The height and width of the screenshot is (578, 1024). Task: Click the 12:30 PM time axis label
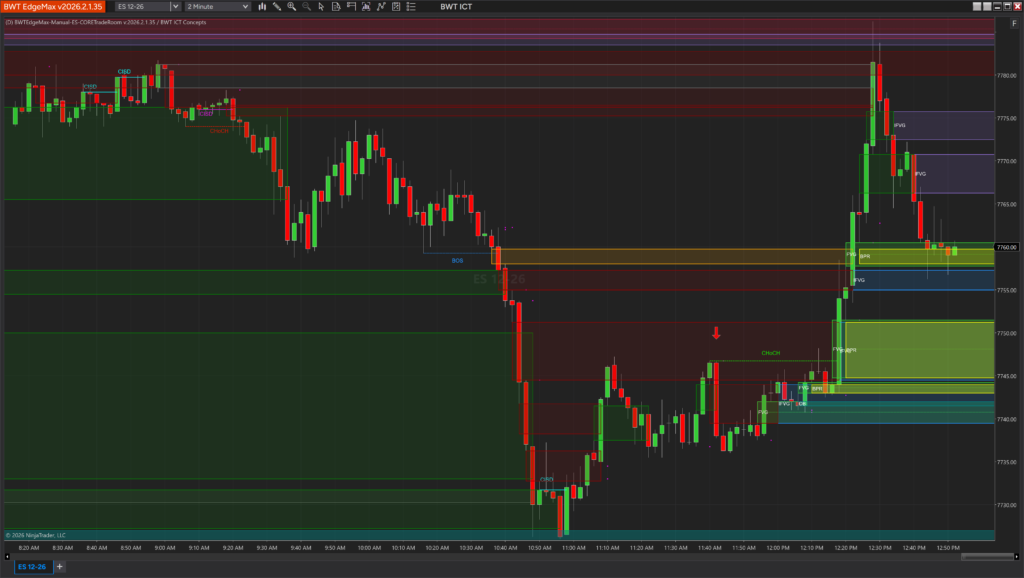tap(880, 548)
